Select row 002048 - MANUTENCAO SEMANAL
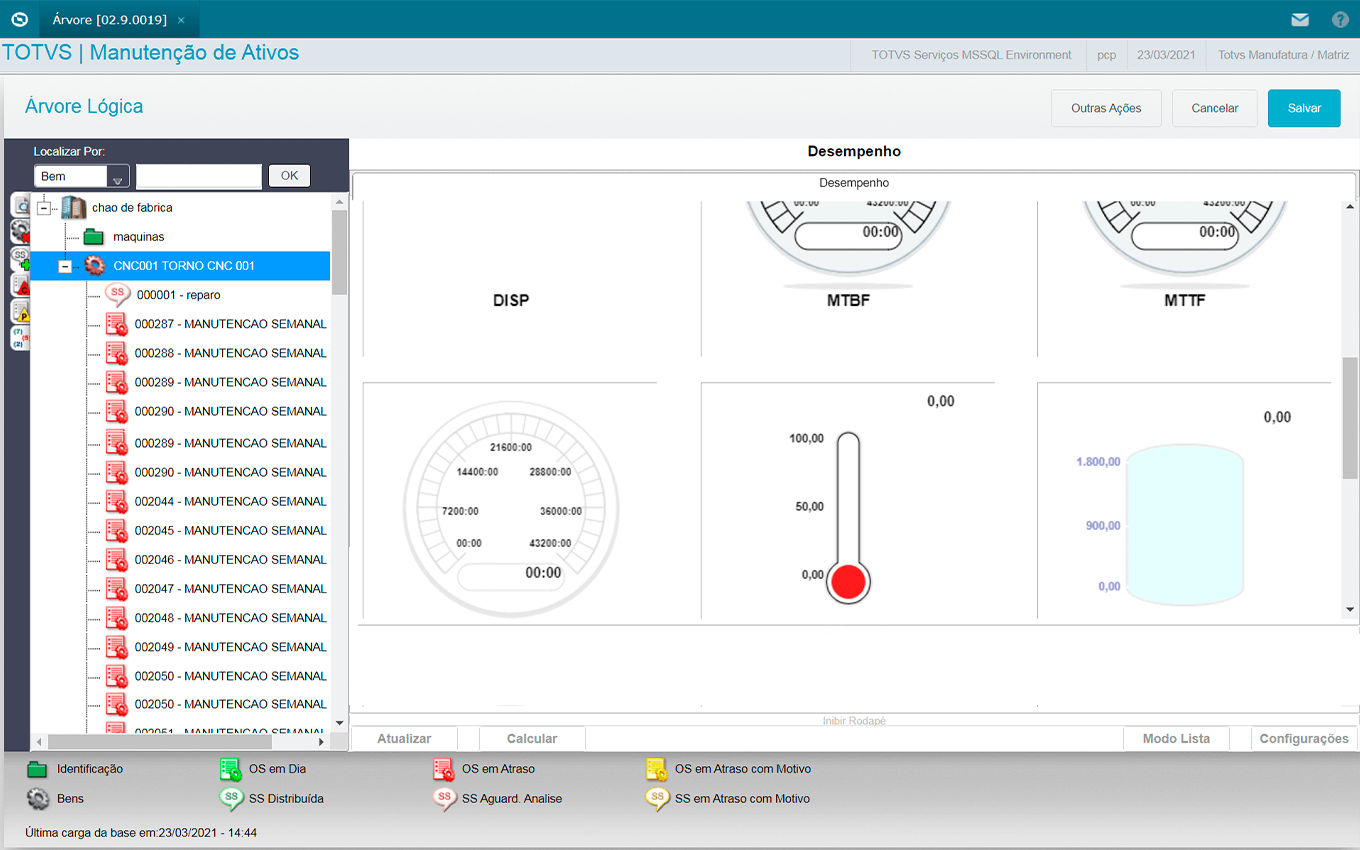This screenshot has height=850, width=1360. 231,617
